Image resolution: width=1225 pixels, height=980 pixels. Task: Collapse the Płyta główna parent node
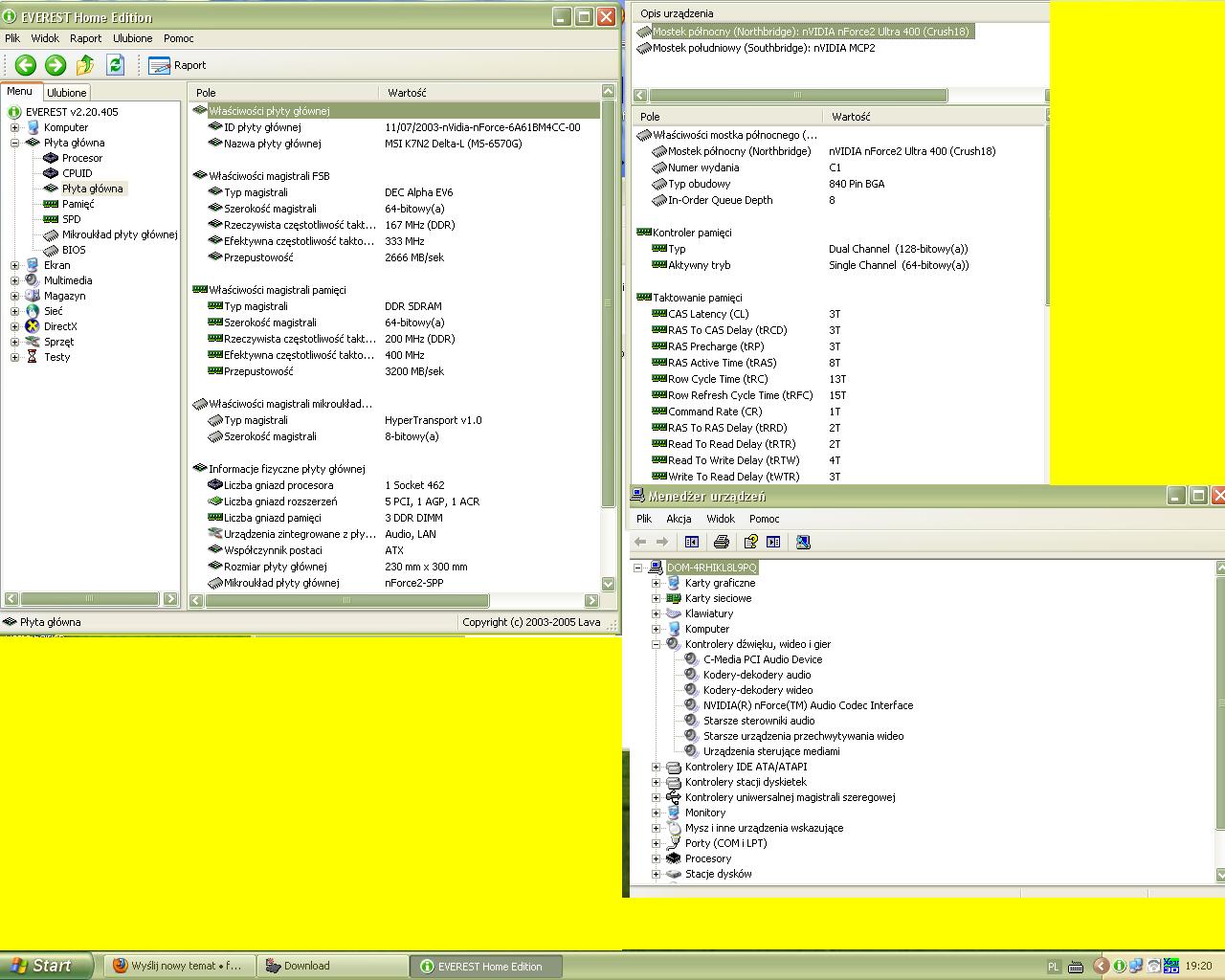(x=14, y=143)
